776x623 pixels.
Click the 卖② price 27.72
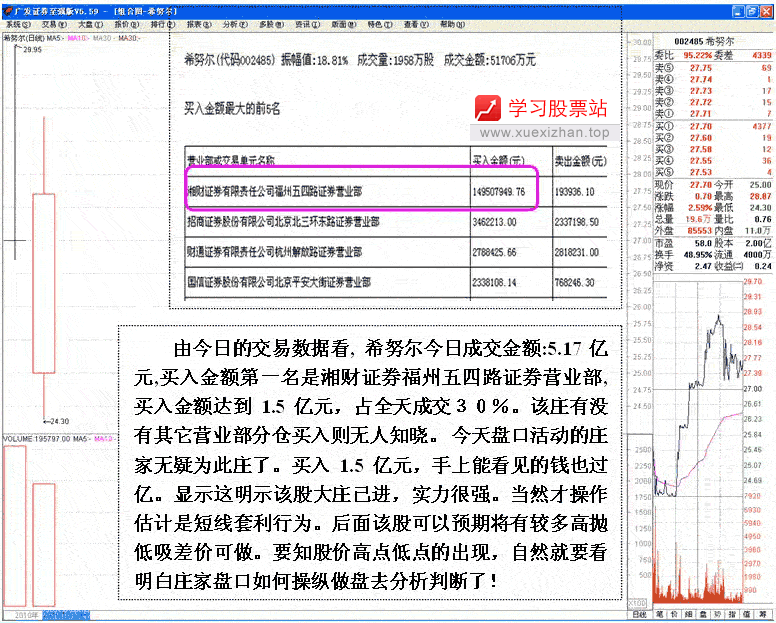[x=701, y=102]
